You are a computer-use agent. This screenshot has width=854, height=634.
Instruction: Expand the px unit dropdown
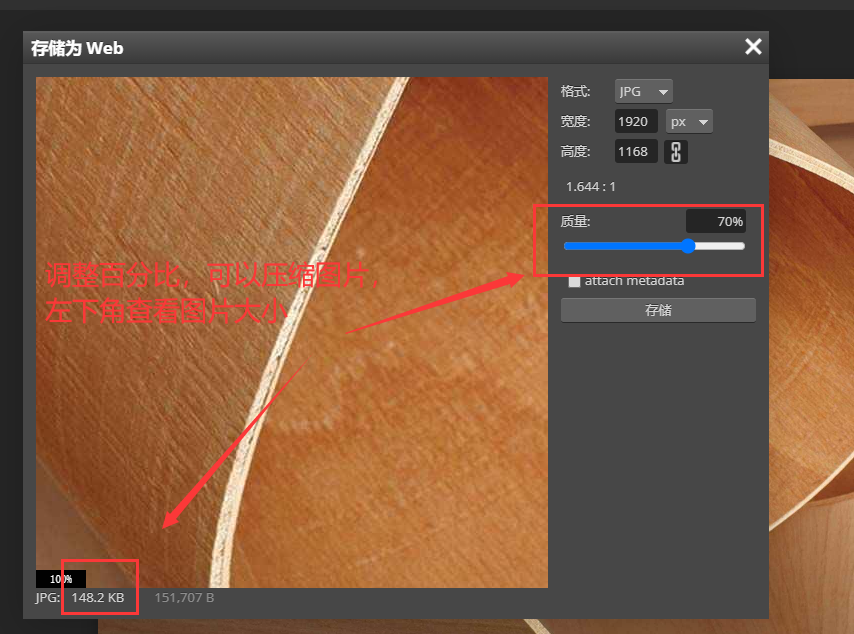tap(689, 122)
